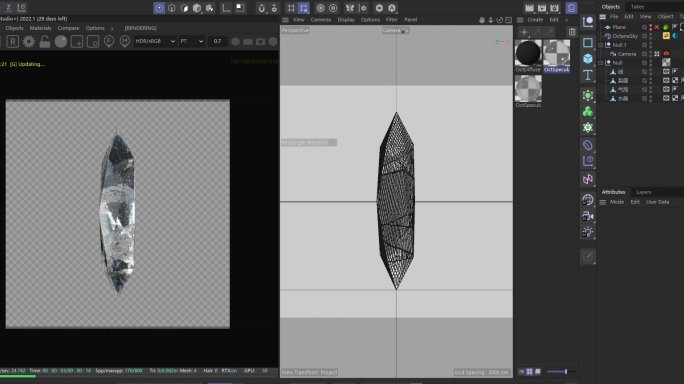Click the pick focus F pin icon
This screenshot has width=684, height=384.
109,41
